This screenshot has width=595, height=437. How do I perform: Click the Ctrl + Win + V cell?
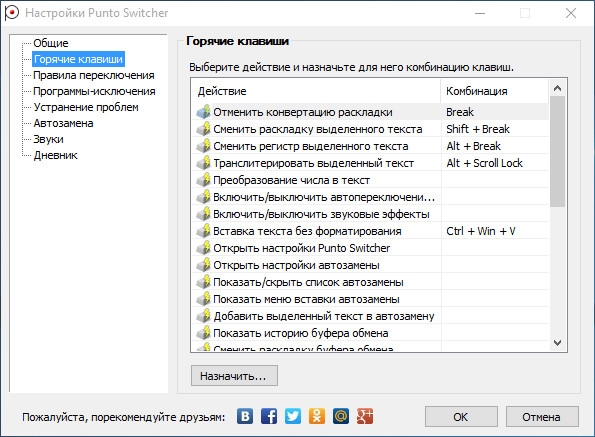[495, 231]
